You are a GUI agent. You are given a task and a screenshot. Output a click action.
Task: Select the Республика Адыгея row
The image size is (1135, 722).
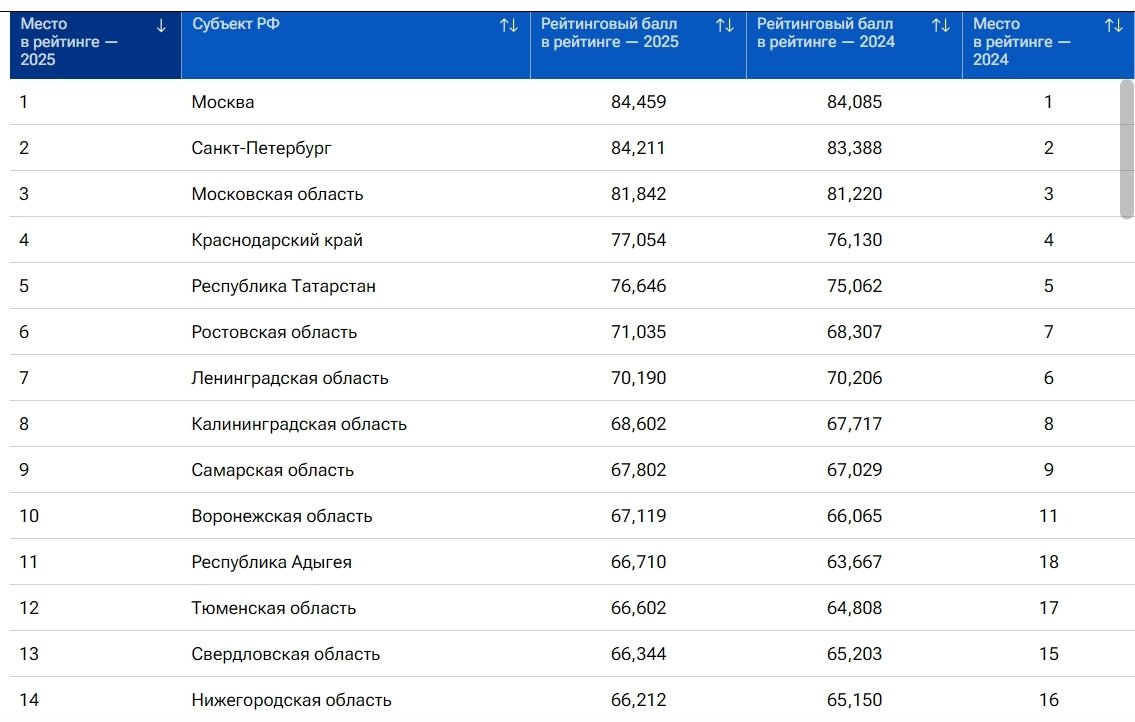[x=271, y=562]
